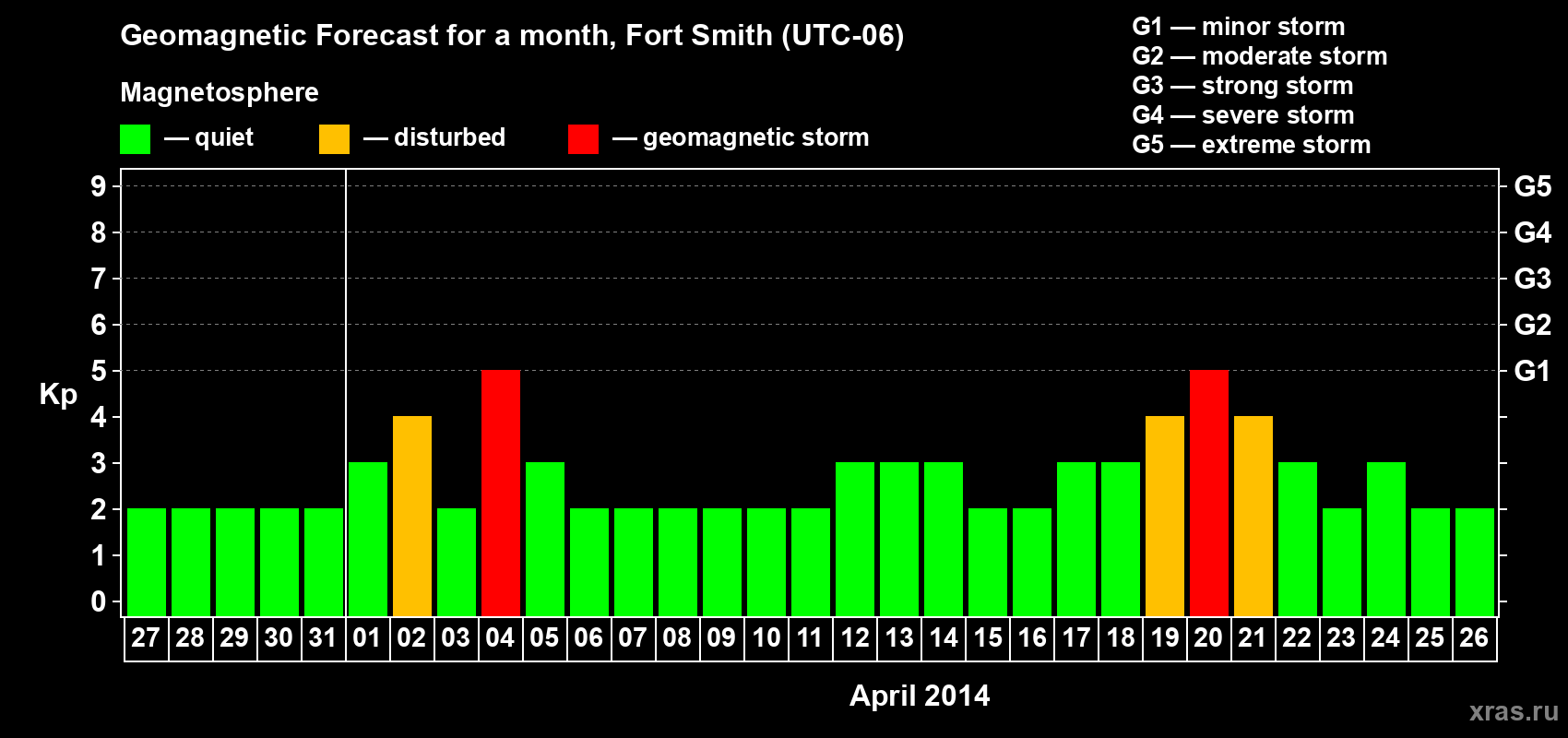Image resolution: width=1568 pixels, height=738 pixels.
Task: Click the date label 20
Action: 1208,637
